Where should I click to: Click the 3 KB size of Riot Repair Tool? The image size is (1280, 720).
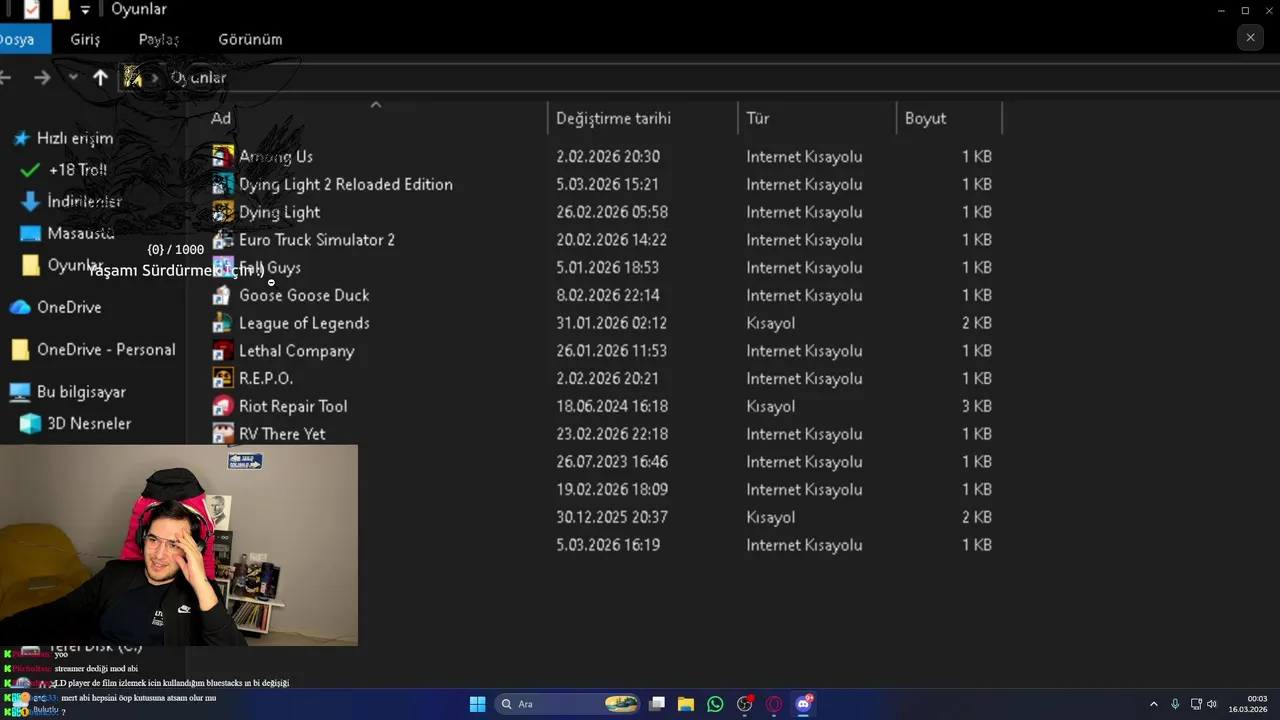tap(977, 407)
